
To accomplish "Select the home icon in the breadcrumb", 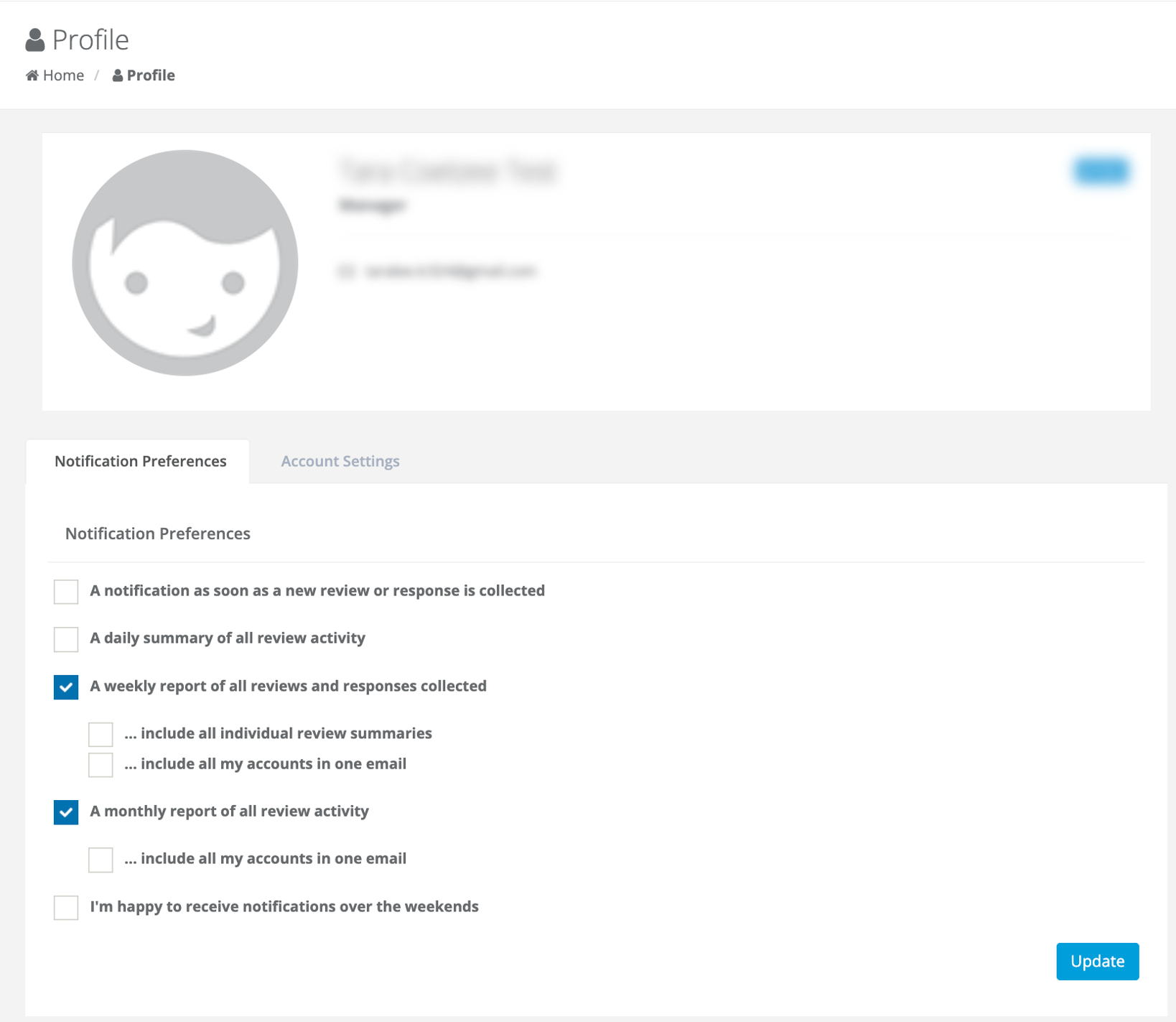I will pos(31,75).
